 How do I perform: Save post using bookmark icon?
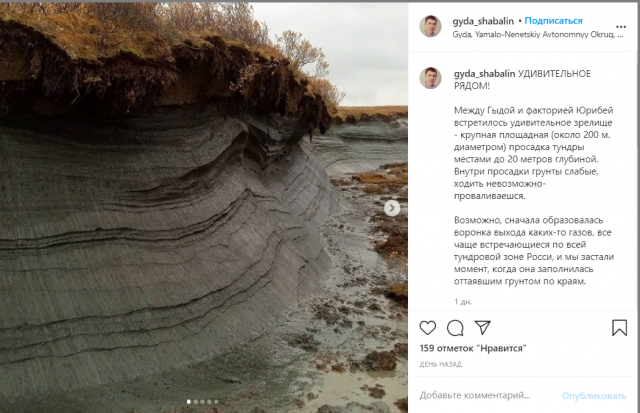click(619, 328)
